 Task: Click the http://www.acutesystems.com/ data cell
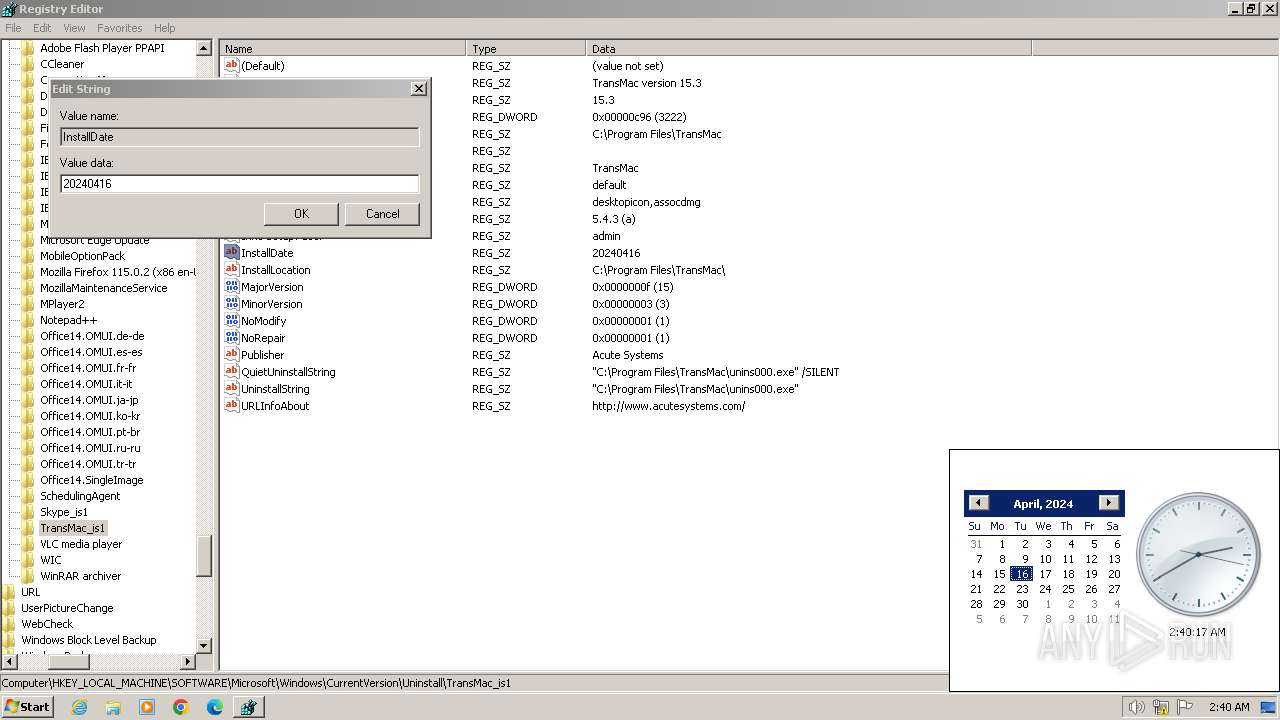pos(668,406)
